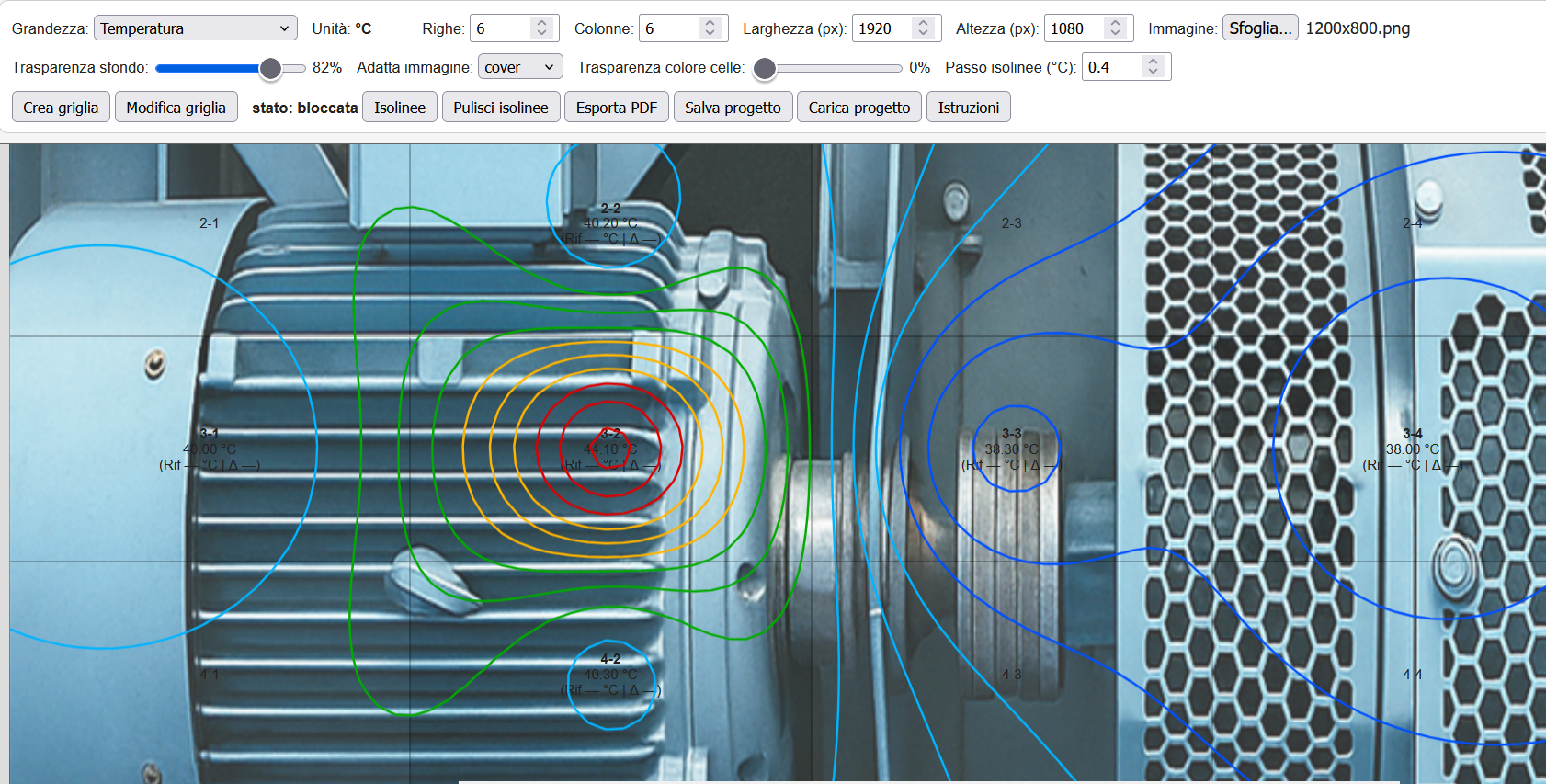Click the Modifica griglia button
The image size is (1546, 784).
176,108
